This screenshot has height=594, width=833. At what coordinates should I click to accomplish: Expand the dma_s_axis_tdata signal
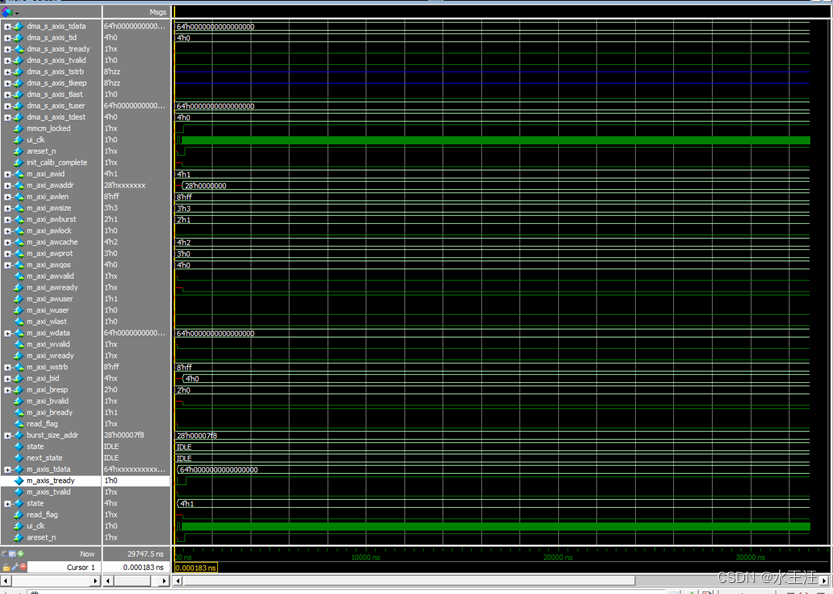pyautogui.click(x=8, y=25)
